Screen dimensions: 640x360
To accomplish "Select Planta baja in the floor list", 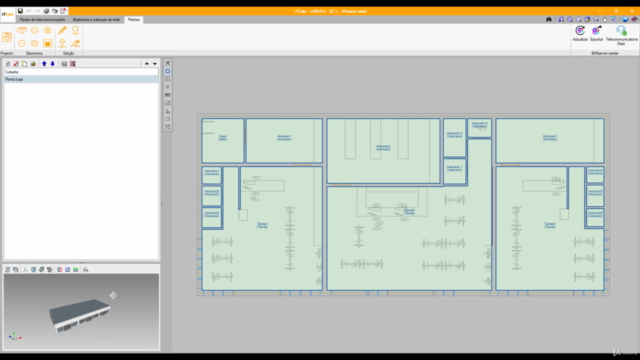I will (81, 79).
